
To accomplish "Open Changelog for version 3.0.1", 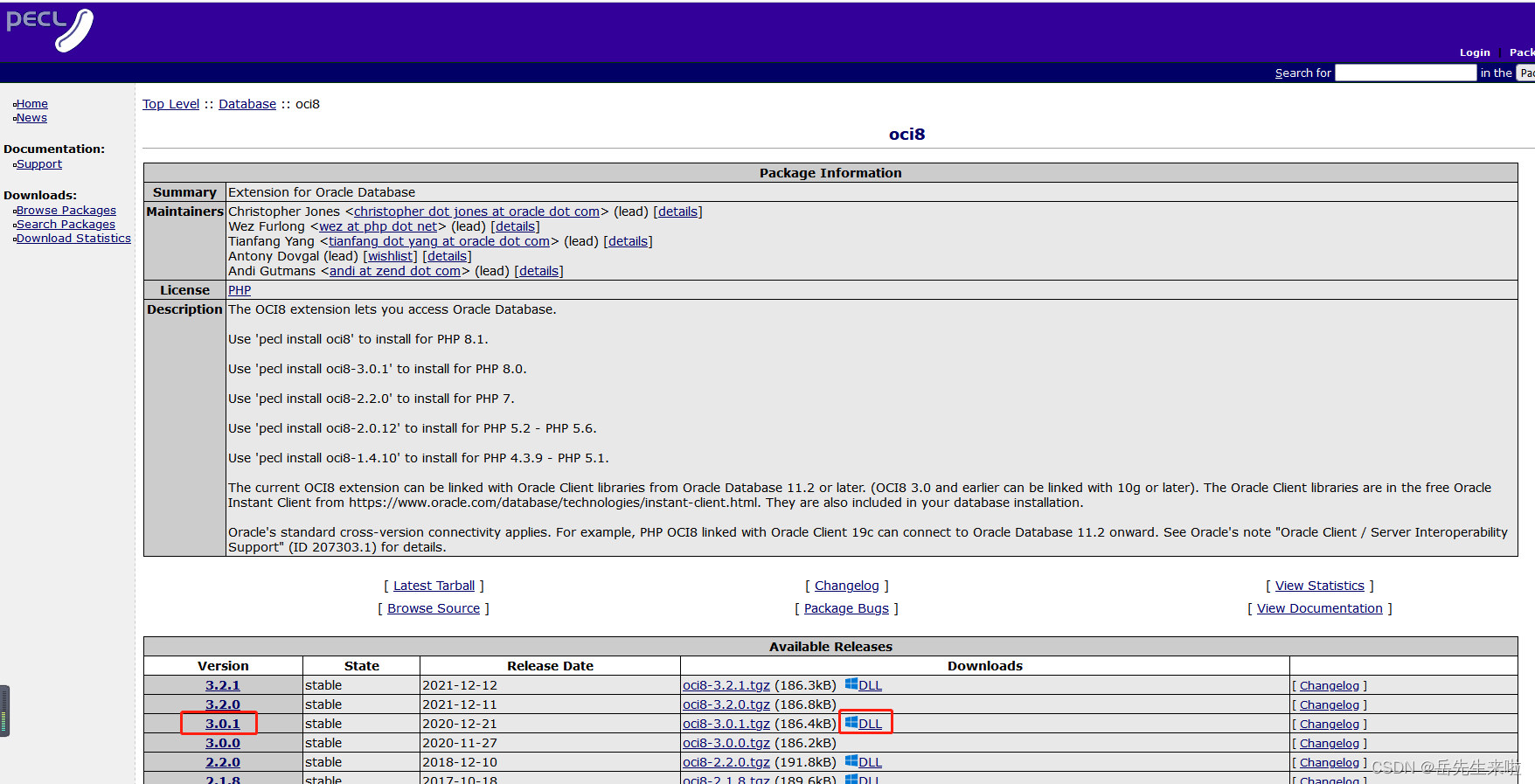I will coord(1330,725).
